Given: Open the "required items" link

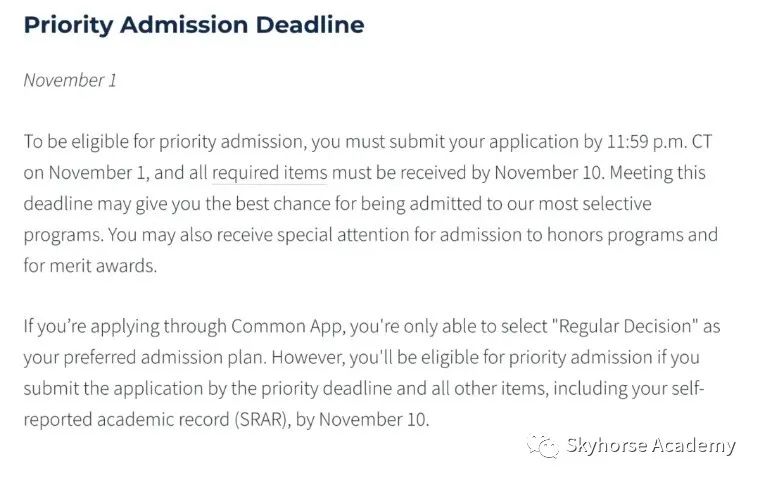Looking at the screenshot, I should (x=269, y=173).
